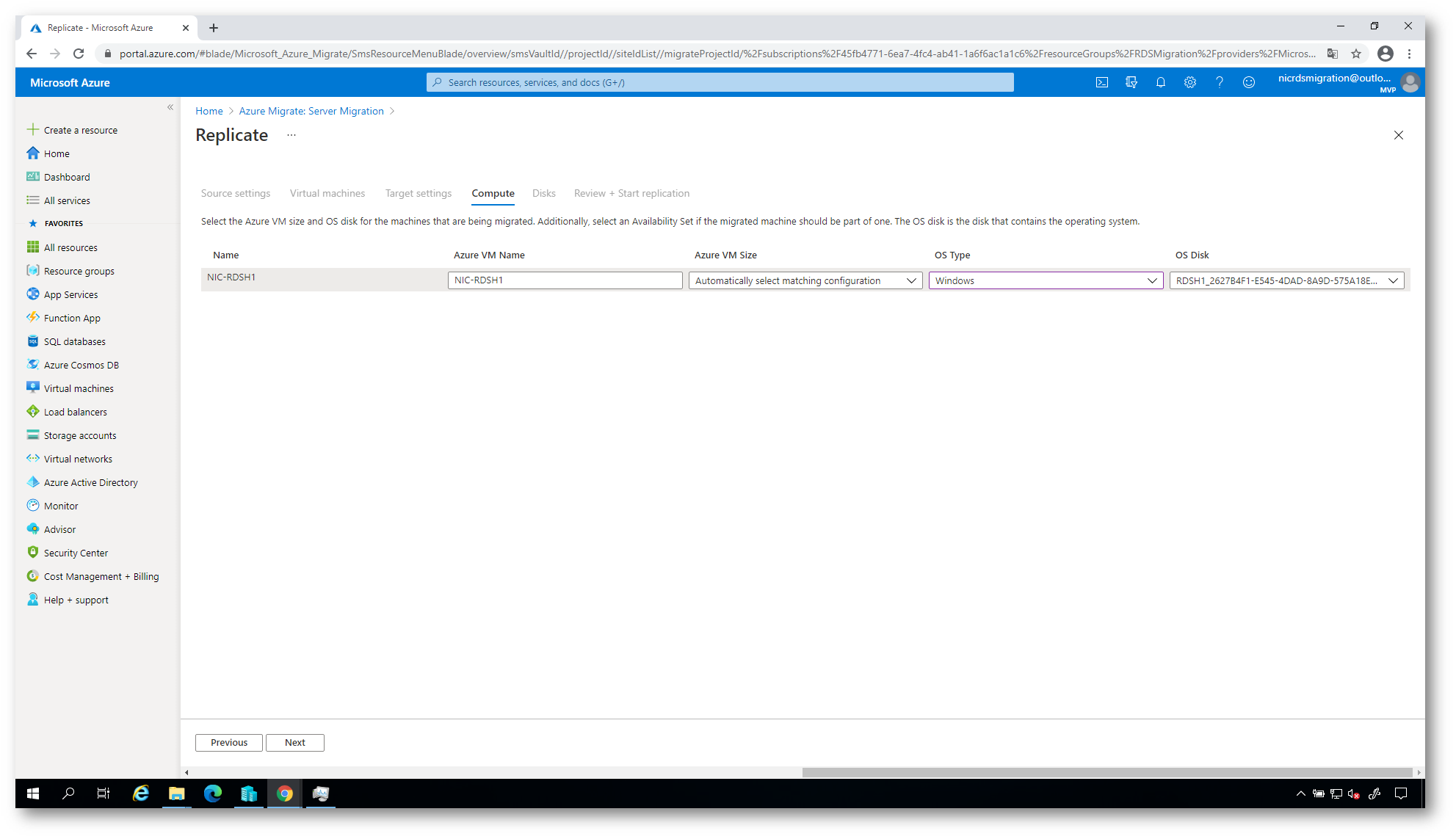Expand the OS Disk dropdown

tap(1286, 280)
